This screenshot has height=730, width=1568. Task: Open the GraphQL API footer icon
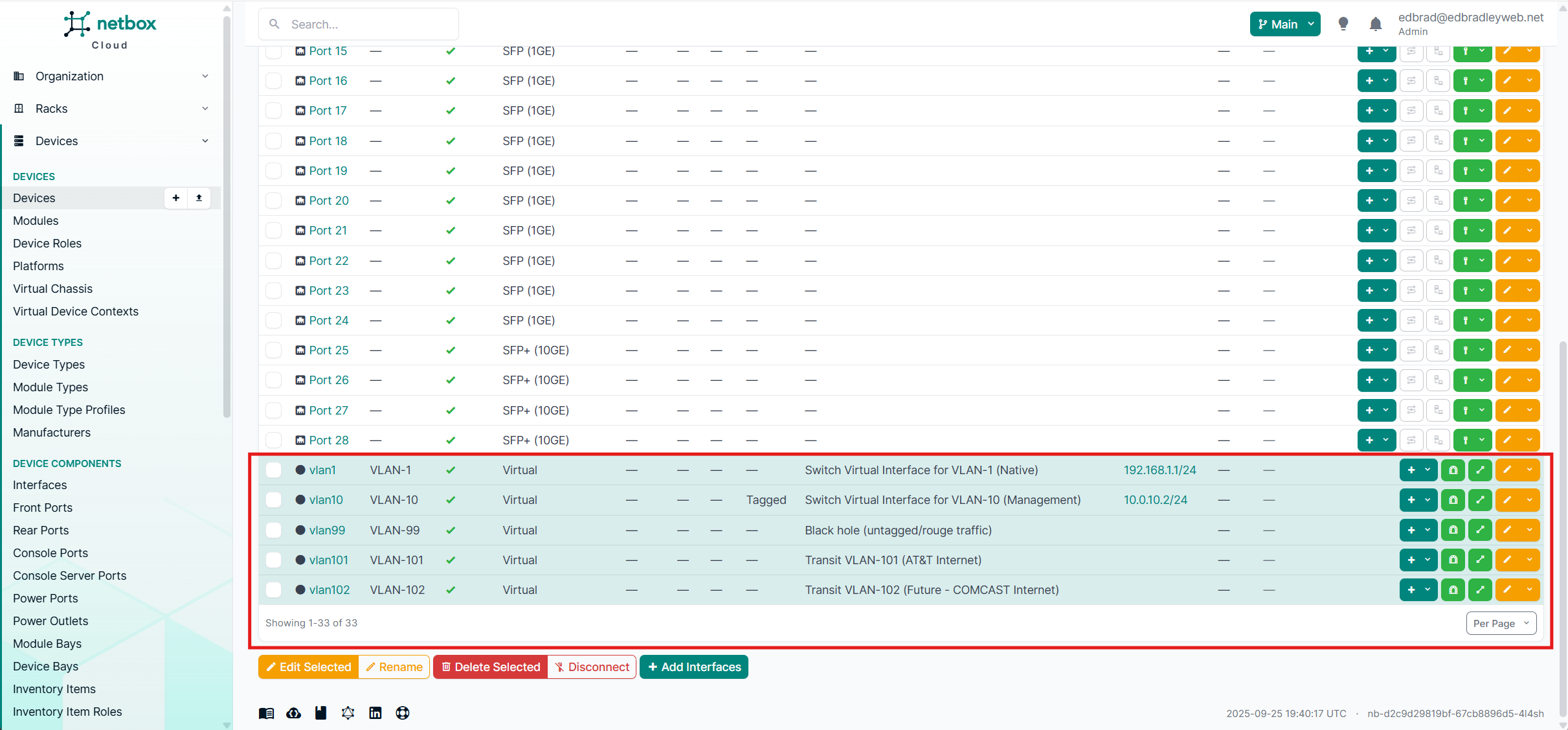pyautogui.click(x=348, y=713)
